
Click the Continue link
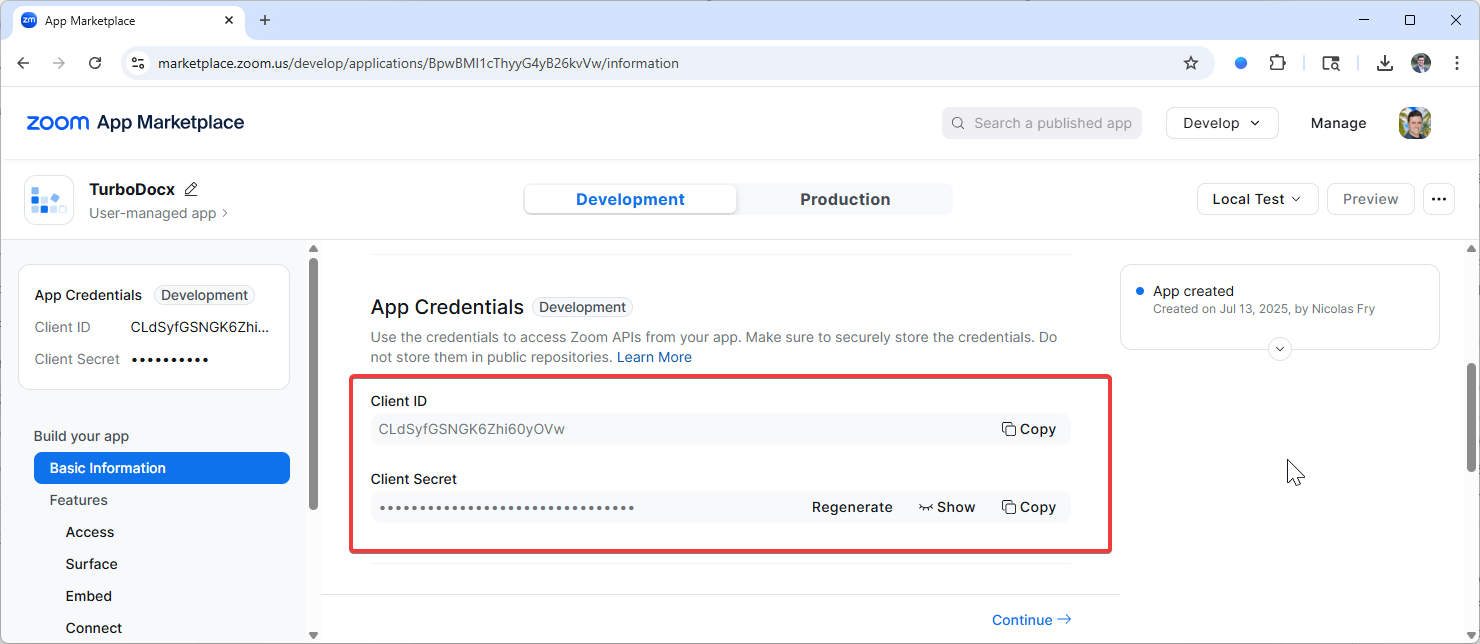click(1031, 620)
